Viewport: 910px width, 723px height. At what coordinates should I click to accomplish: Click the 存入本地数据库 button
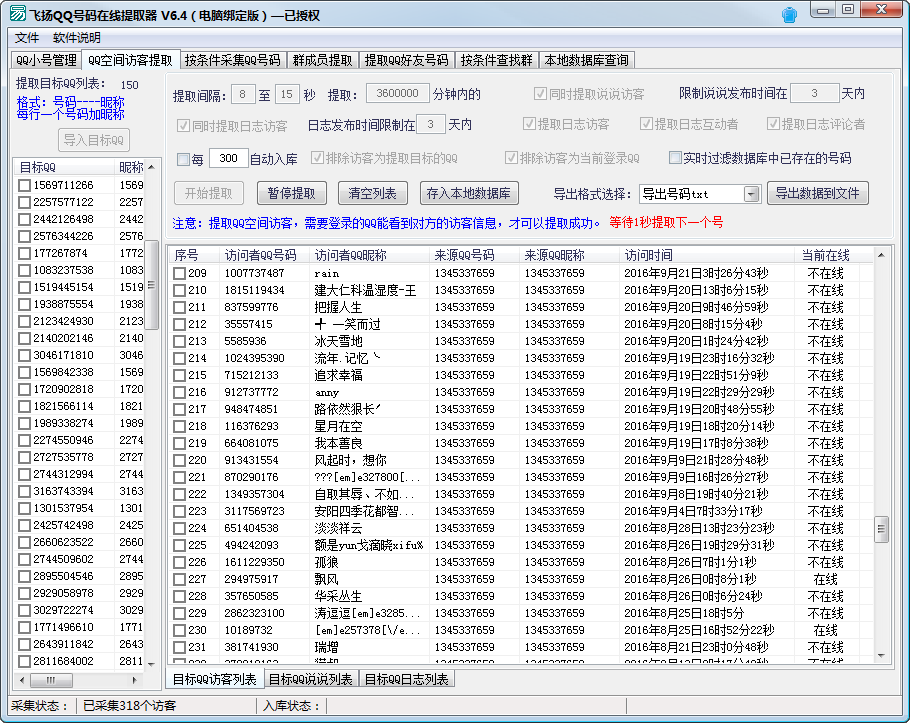tap(469, 193)
